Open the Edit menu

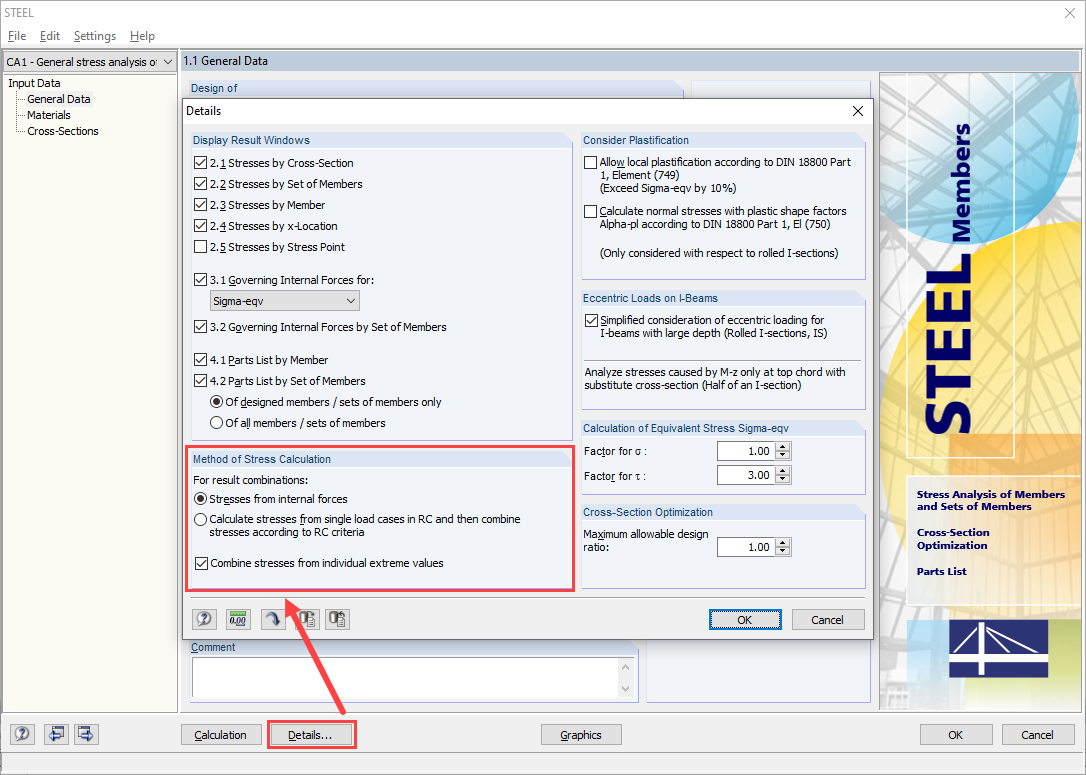pyautogui.click(x=50, y=36)
